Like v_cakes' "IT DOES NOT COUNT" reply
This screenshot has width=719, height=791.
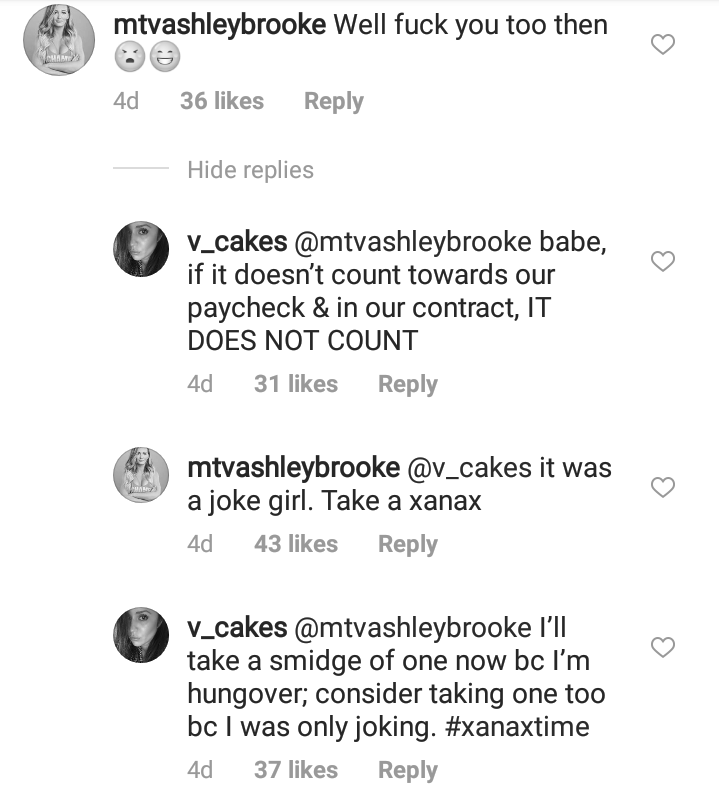pos(662,261)
